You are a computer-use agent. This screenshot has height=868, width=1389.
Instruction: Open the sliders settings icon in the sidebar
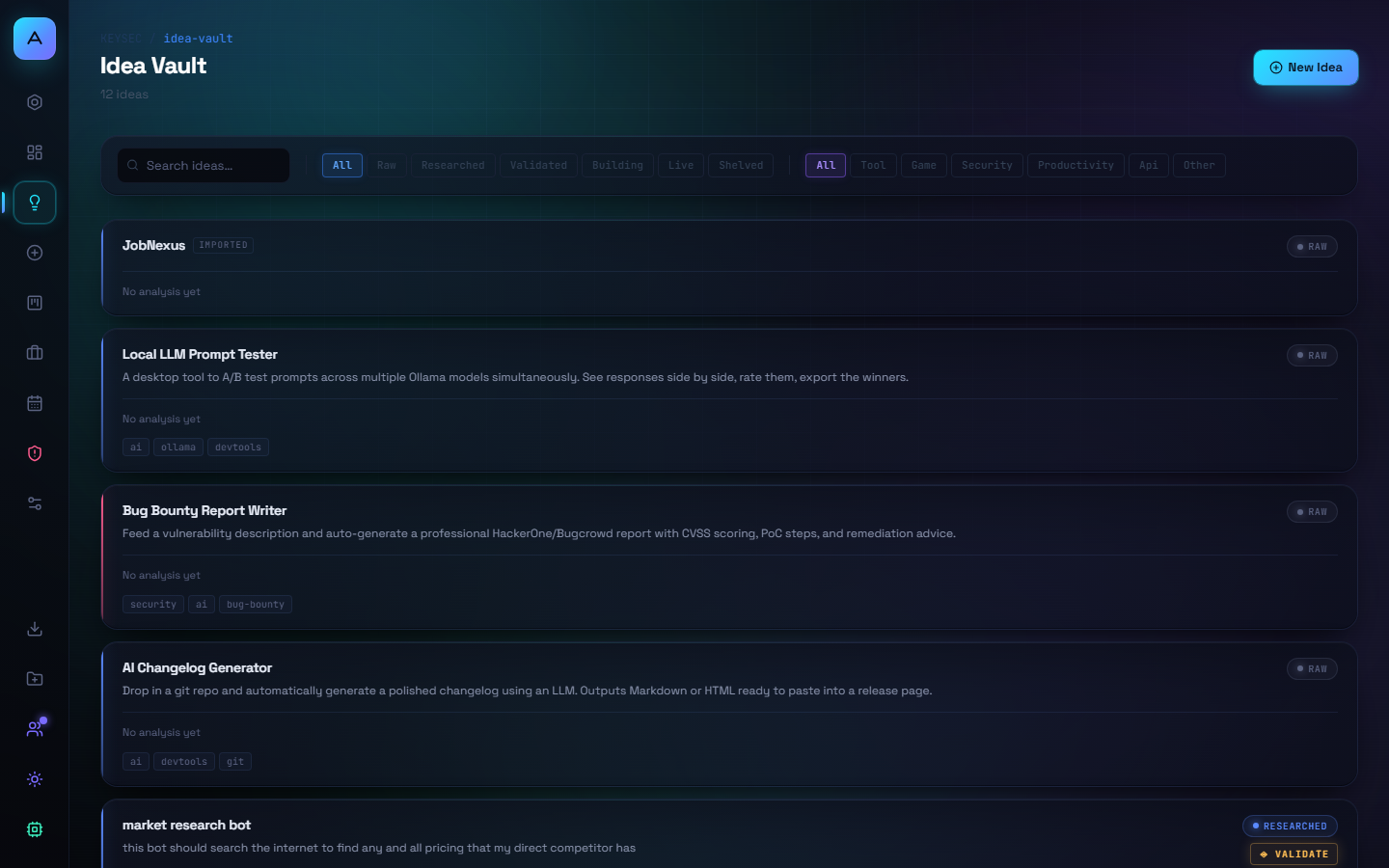tap(35, 503)
